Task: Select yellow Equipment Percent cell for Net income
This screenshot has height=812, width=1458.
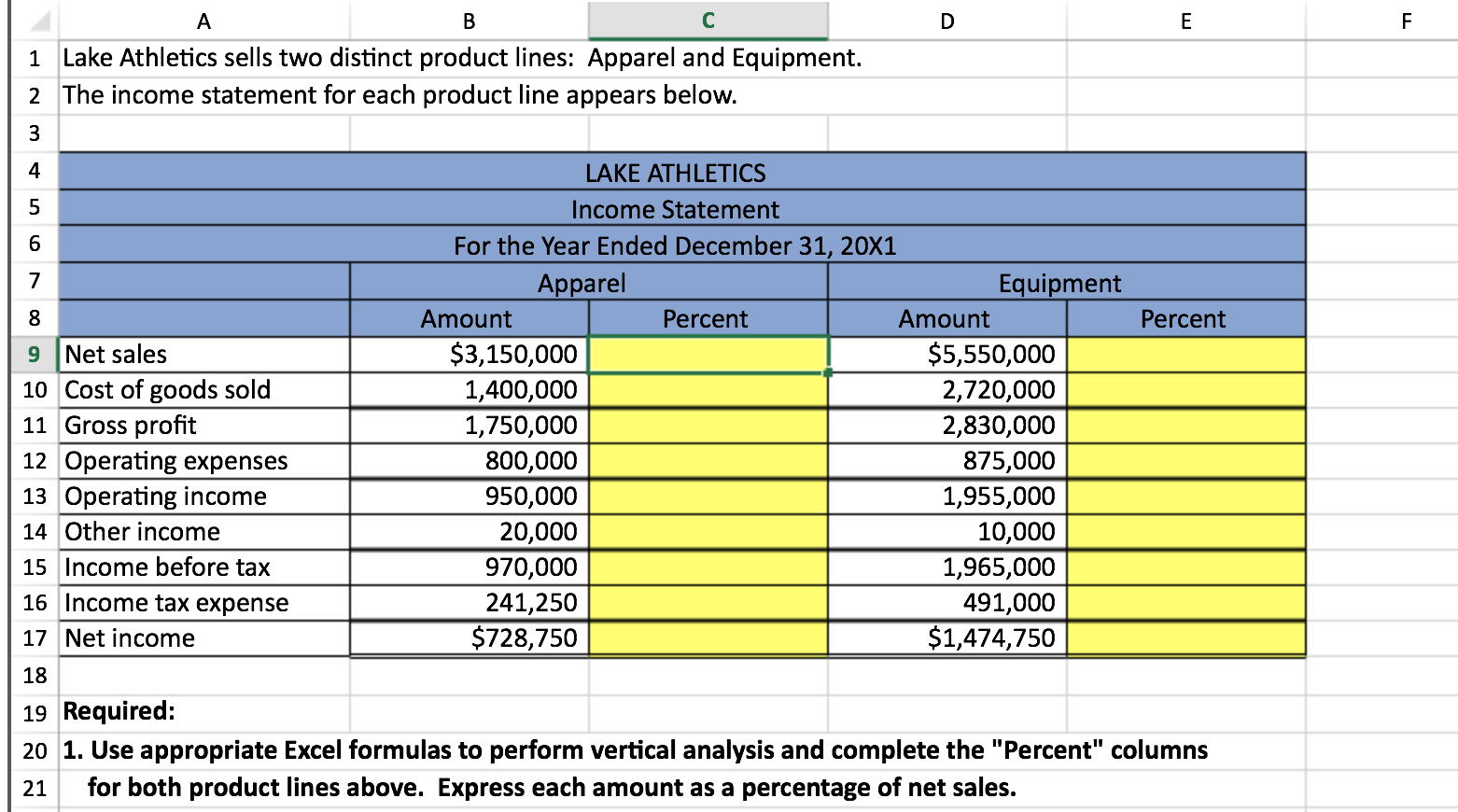Action: [1186, 638]
